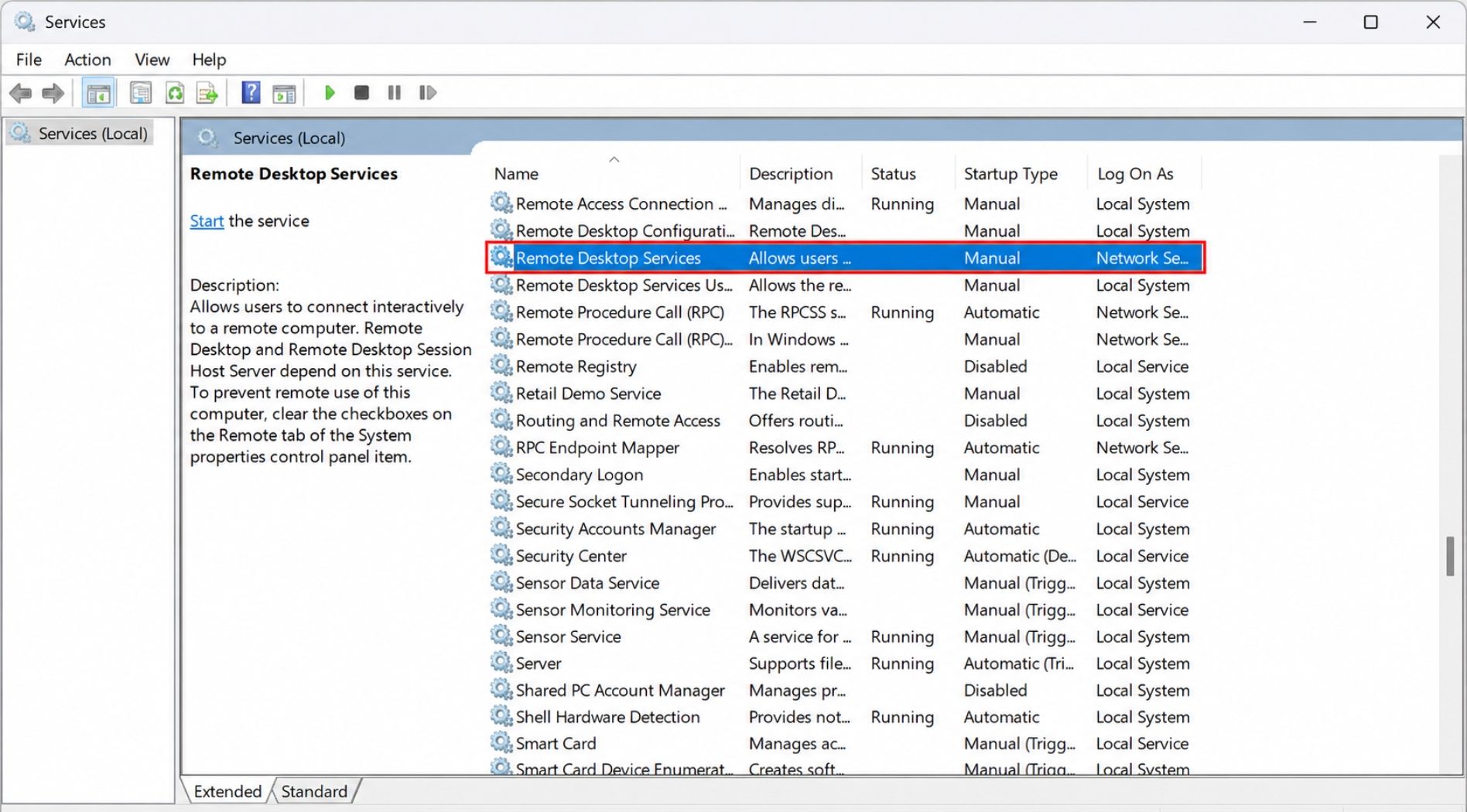This screenshot has height=812, width=1467.
Task: Click gear icon of Server service row
Action: point(501,662)
